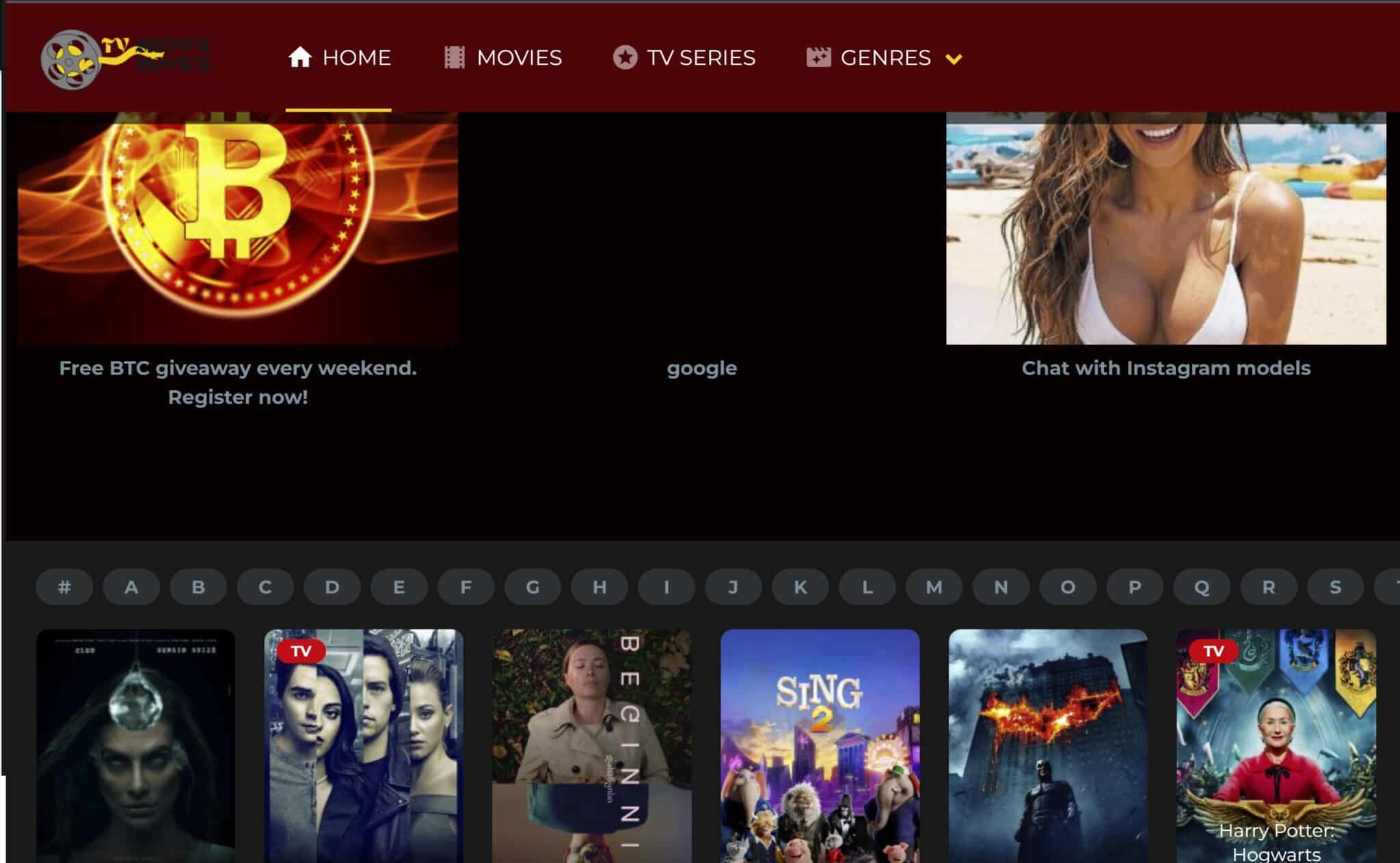Open the MOVIES menu item
The height and width of the screenshot is (863, 1400).
click(x=519, y=57)
